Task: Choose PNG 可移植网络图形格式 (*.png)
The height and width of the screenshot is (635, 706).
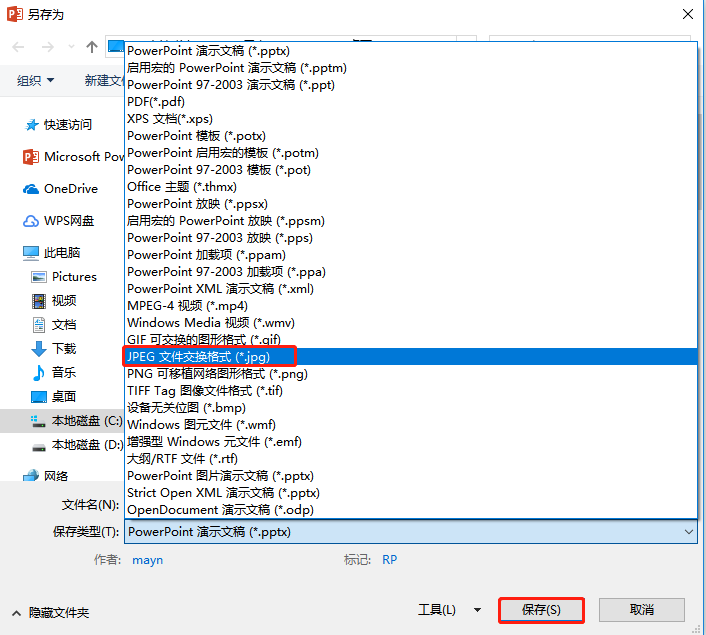Action: click(x=411, y=374)
